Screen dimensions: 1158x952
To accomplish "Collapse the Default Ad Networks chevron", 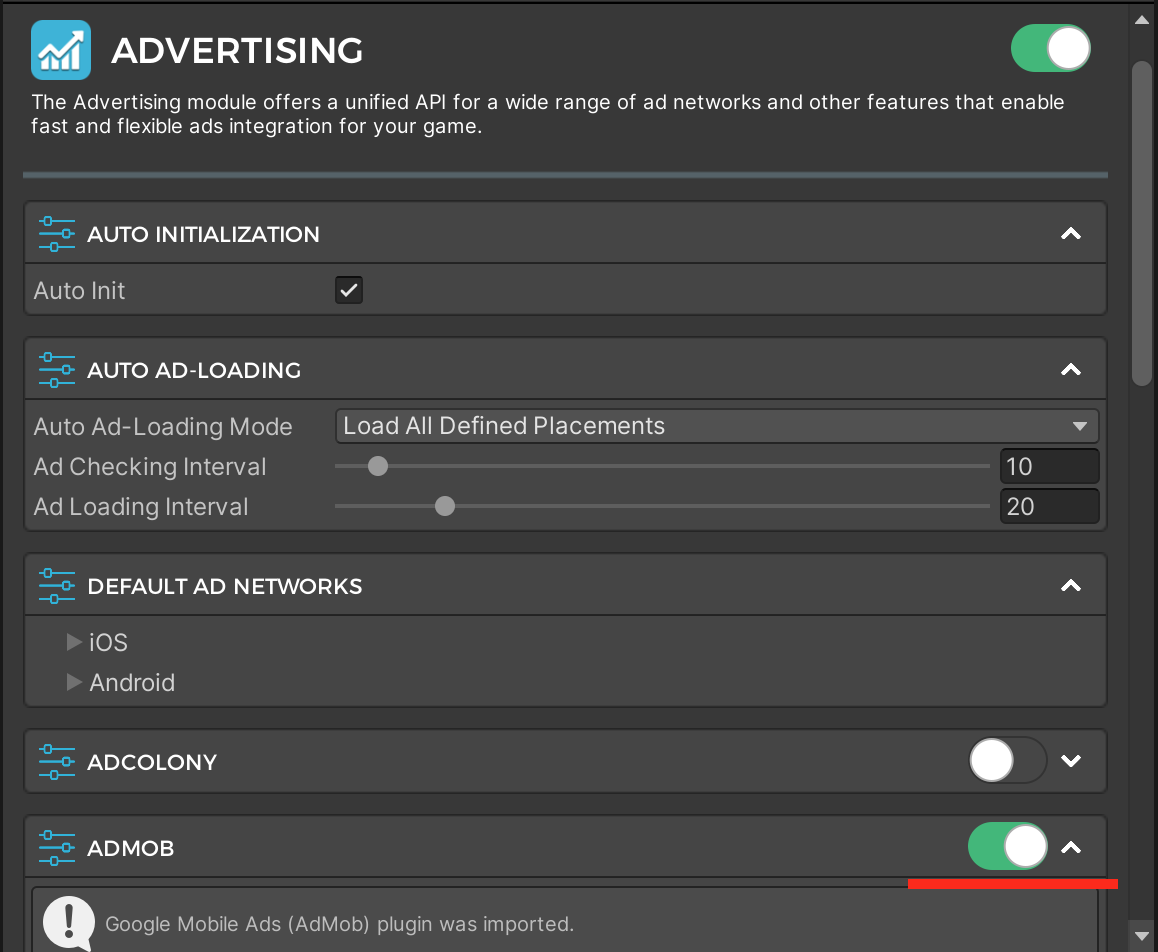I will pos(1071,586).
